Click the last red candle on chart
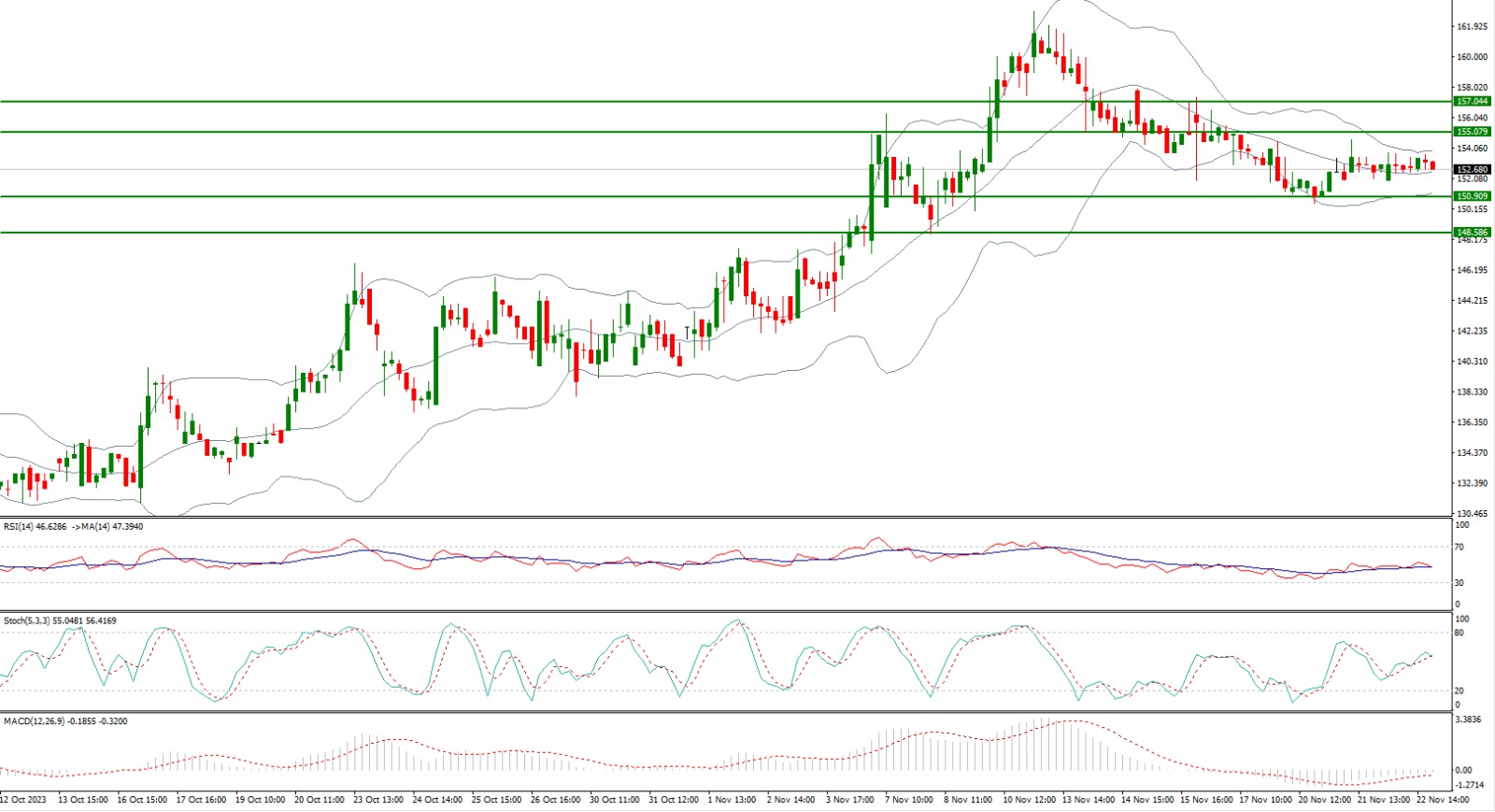The image size is (1495, 812). pyautogui.click(x=1432, y=165)
